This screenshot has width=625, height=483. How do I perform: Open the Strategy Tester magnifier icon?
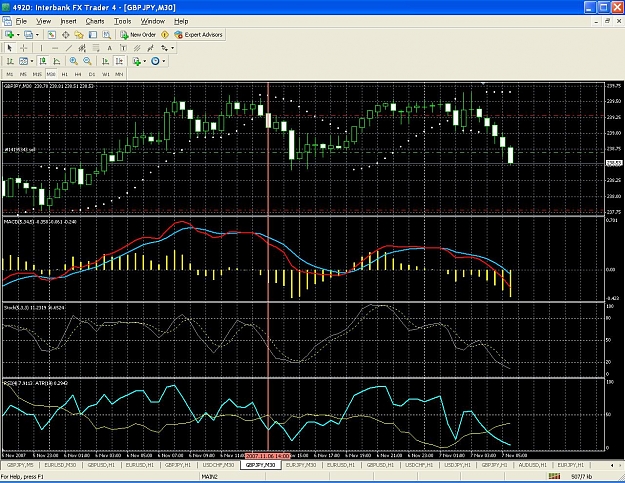[106, 35]
